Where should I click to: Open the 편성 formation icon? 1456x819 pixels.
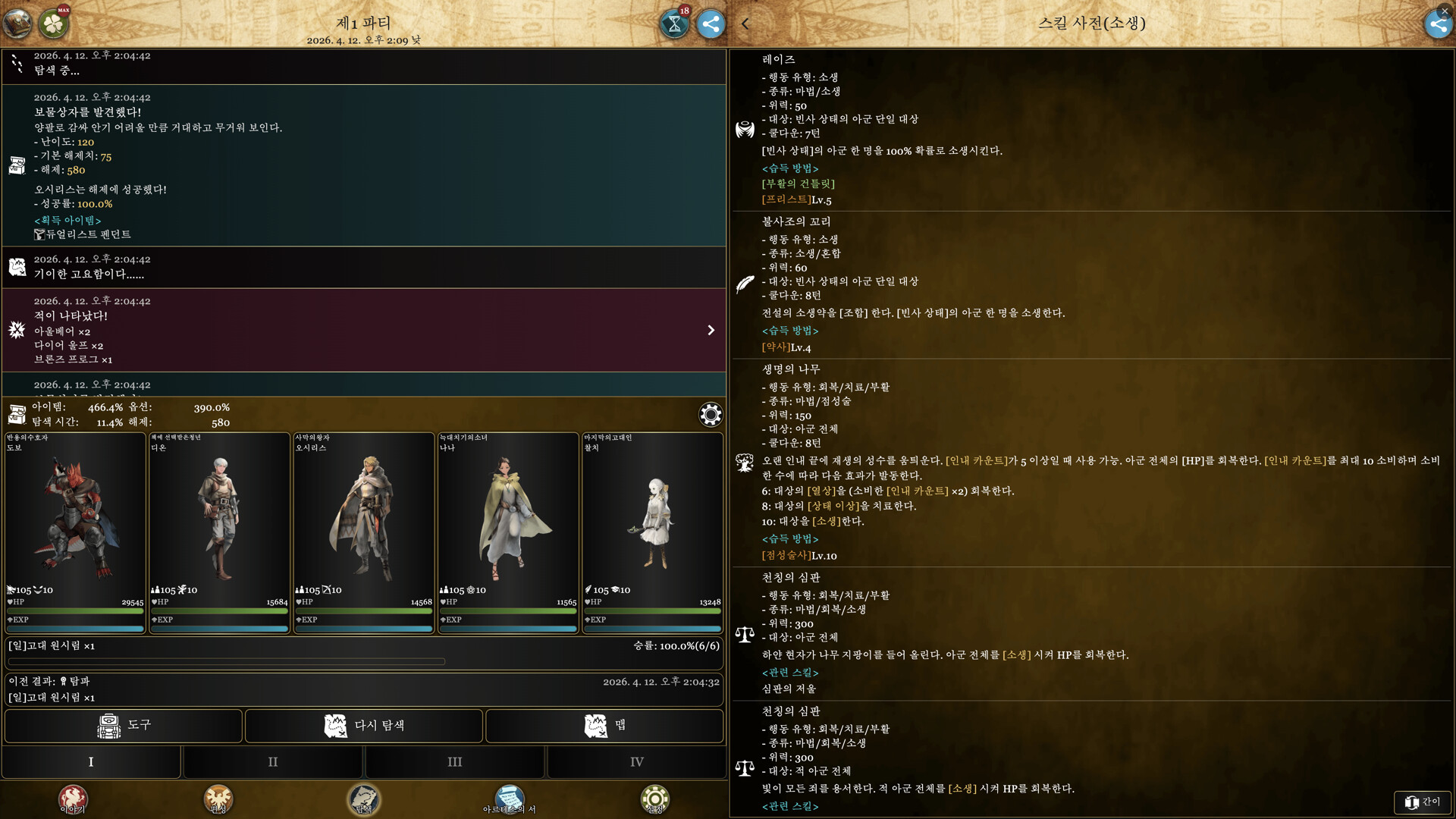(x=218, y=799)
